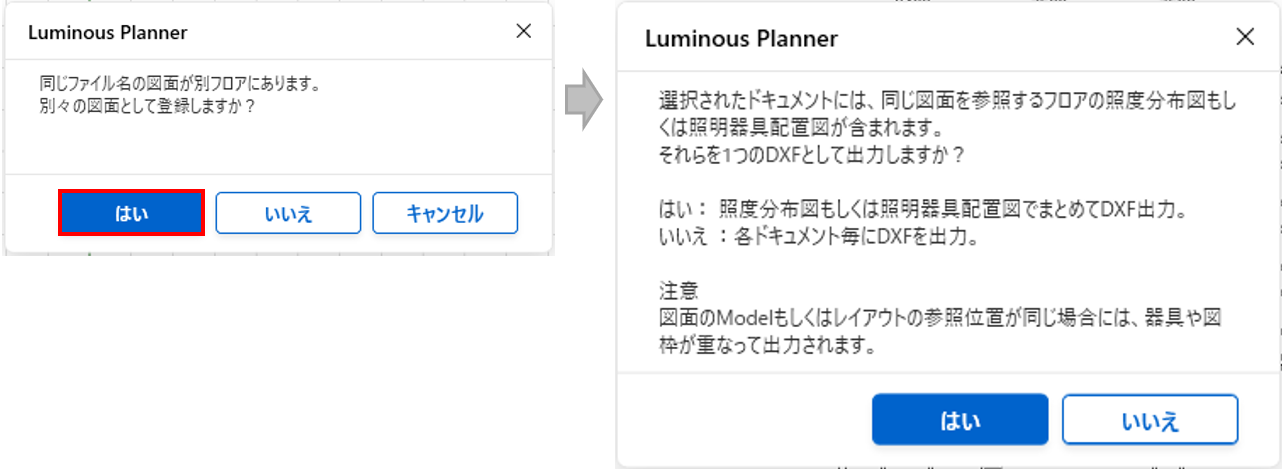Click the 図面のModelもしくはレイアウト note text
1284x469 pixels.
(x=940, y=319)
